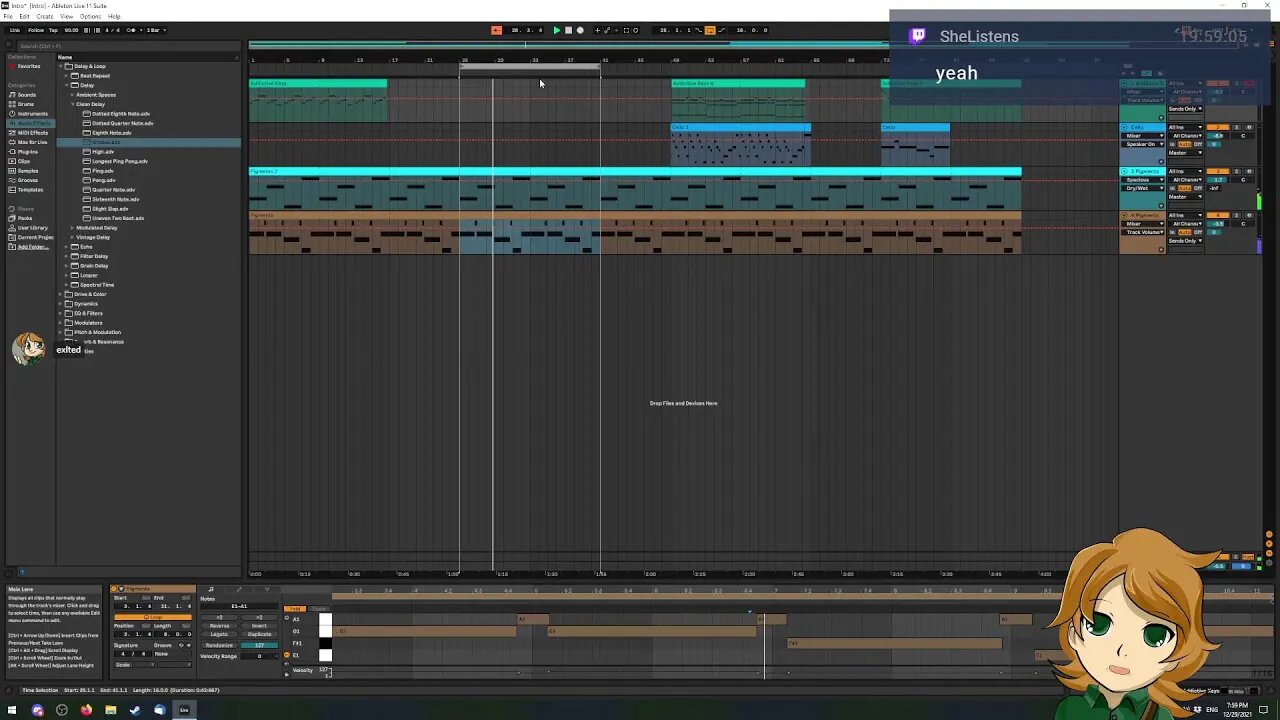Image resolution: width=1280 pixels, height=720 pixels.
Task: Open Steam from the Windows taskbar
Action: tap(135, 710)
